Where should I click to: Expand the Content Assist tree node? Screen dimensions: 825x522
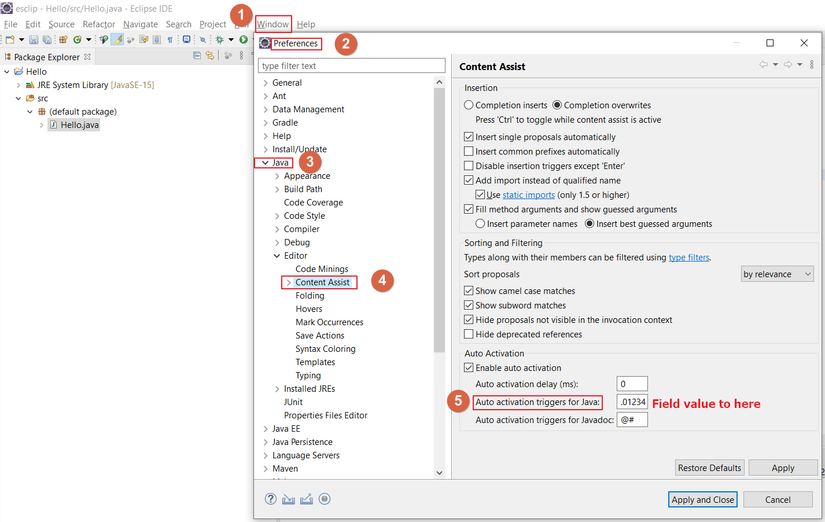click(288, 283)
